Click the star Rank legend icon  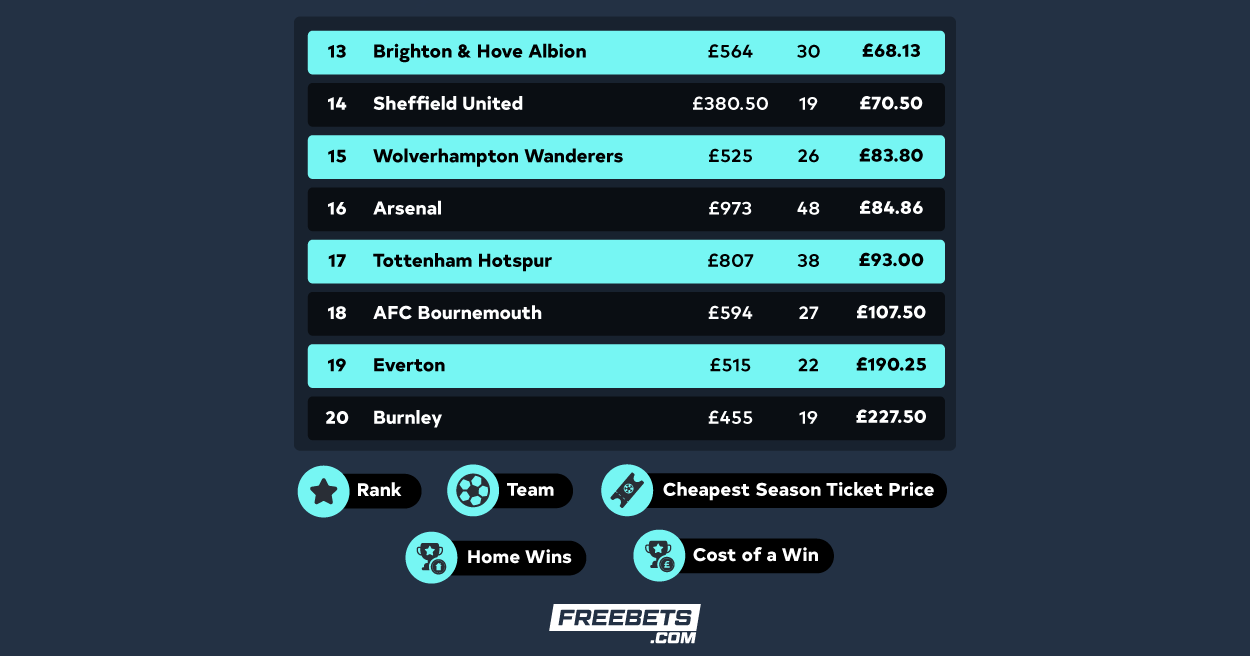pos(323,491)
